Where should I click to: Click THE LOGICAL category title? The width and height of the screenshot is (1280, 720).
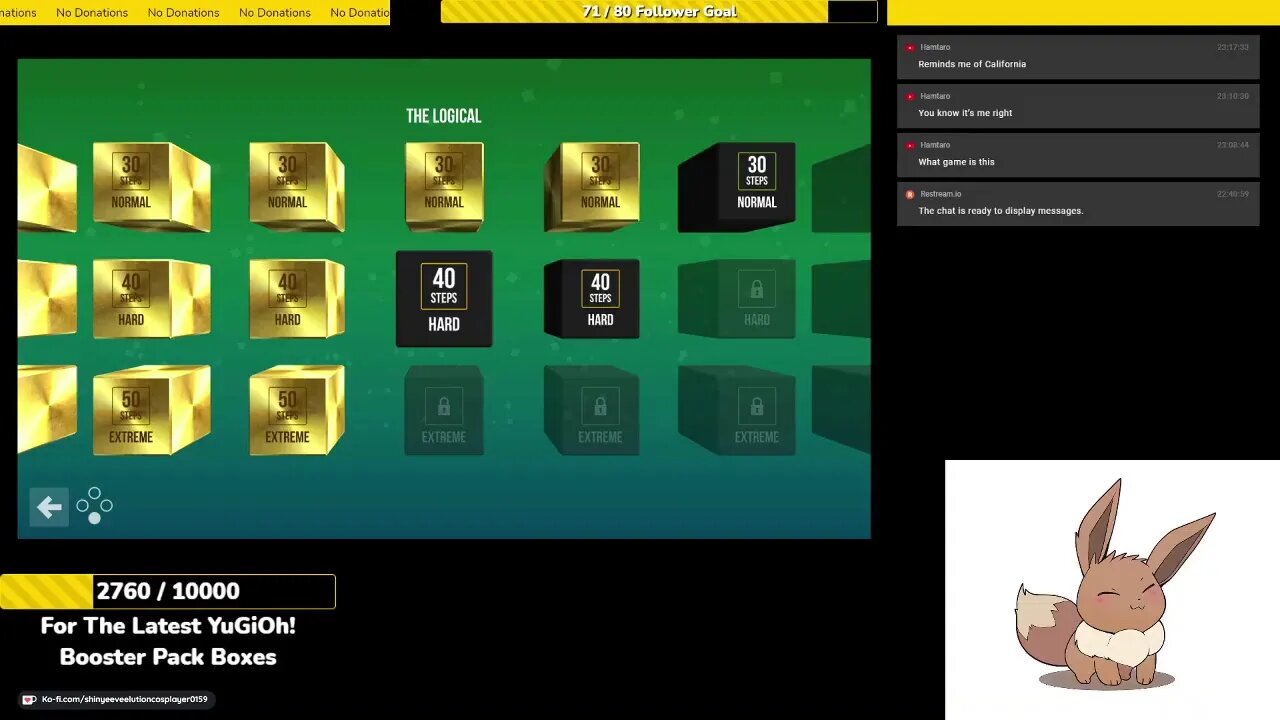click(444, 116)
